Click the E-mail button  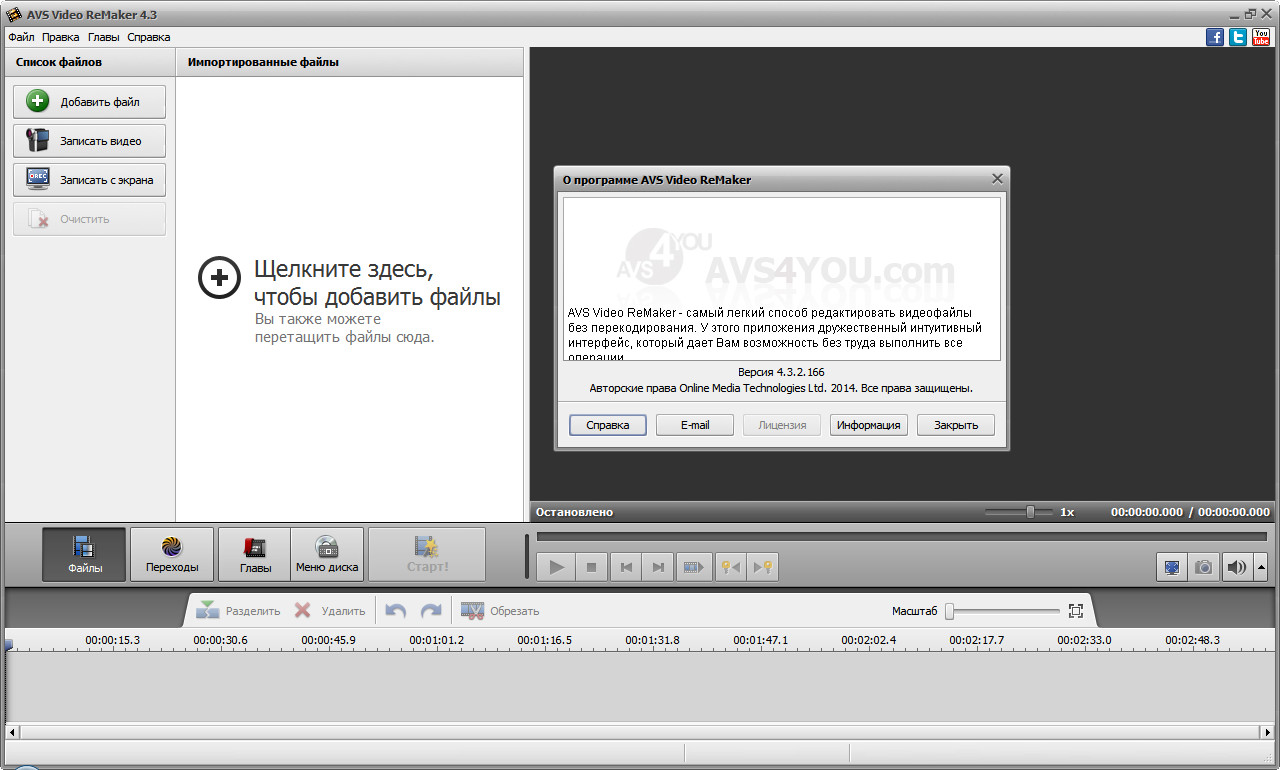tap(695, 425)
